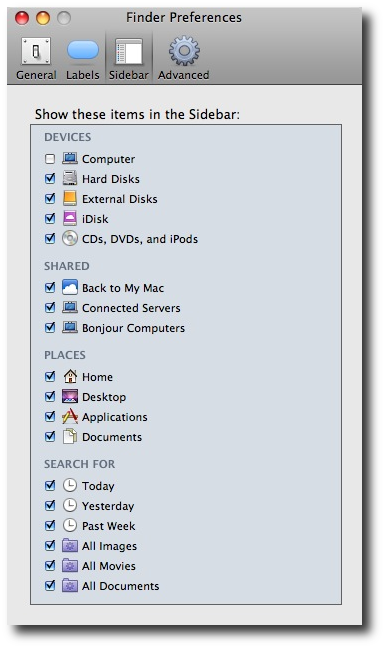
Task: Click the External Disks orange drive icon
Action: [x=70, y=198]
